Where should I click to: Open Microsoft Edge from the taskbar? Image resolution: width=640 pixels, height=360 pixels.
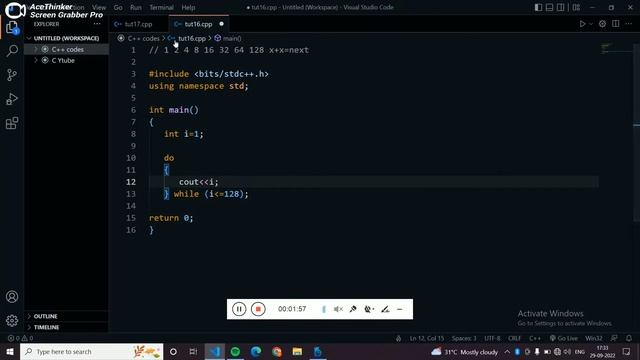(256, 351)
